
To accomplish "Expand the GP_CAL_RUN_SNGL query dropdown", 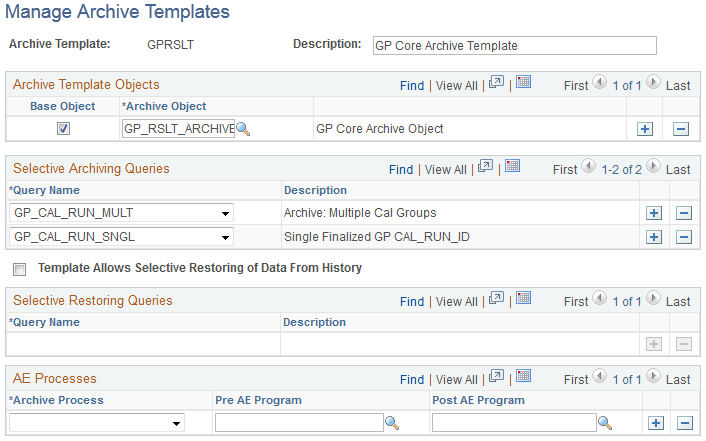I will [226, 237].
